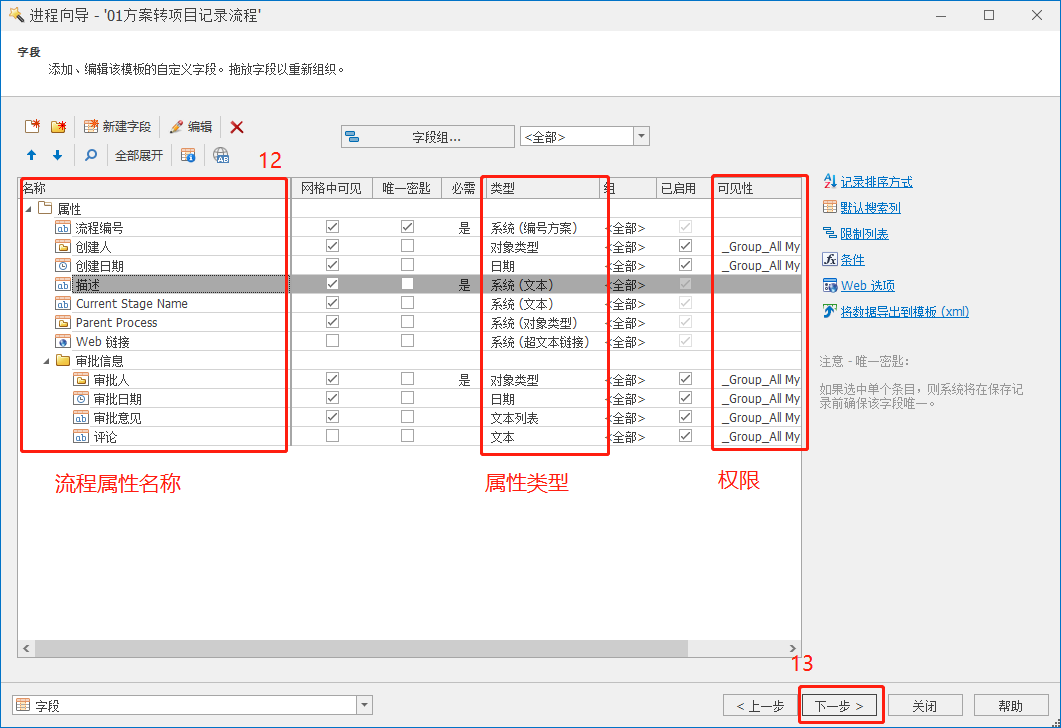Click the table info icon in toolbar
1061x728 pixels.
click(x=188, y=155)
